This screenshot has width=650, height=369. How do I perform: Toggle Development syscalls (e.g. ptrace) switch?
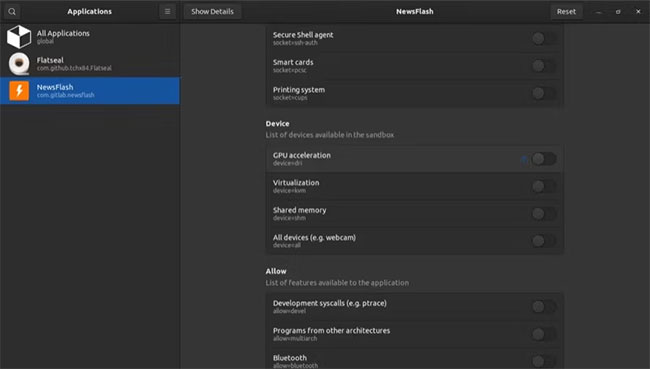tap(544, 307)
